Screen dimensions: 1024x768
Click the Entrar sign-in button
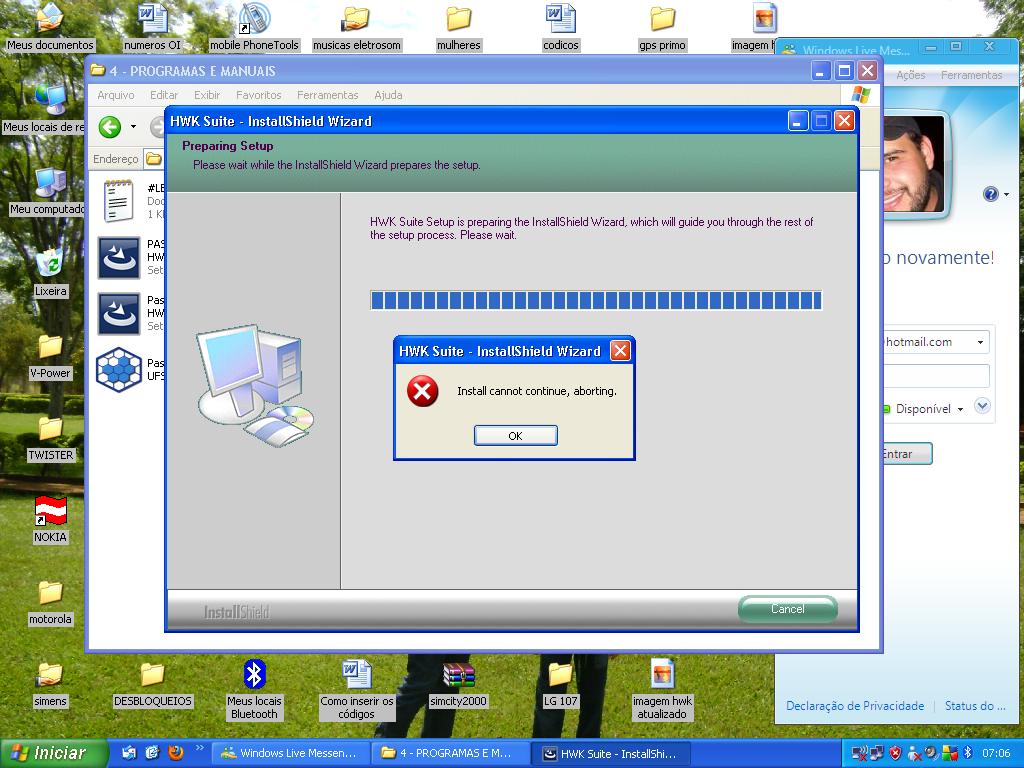click(907, 454)
